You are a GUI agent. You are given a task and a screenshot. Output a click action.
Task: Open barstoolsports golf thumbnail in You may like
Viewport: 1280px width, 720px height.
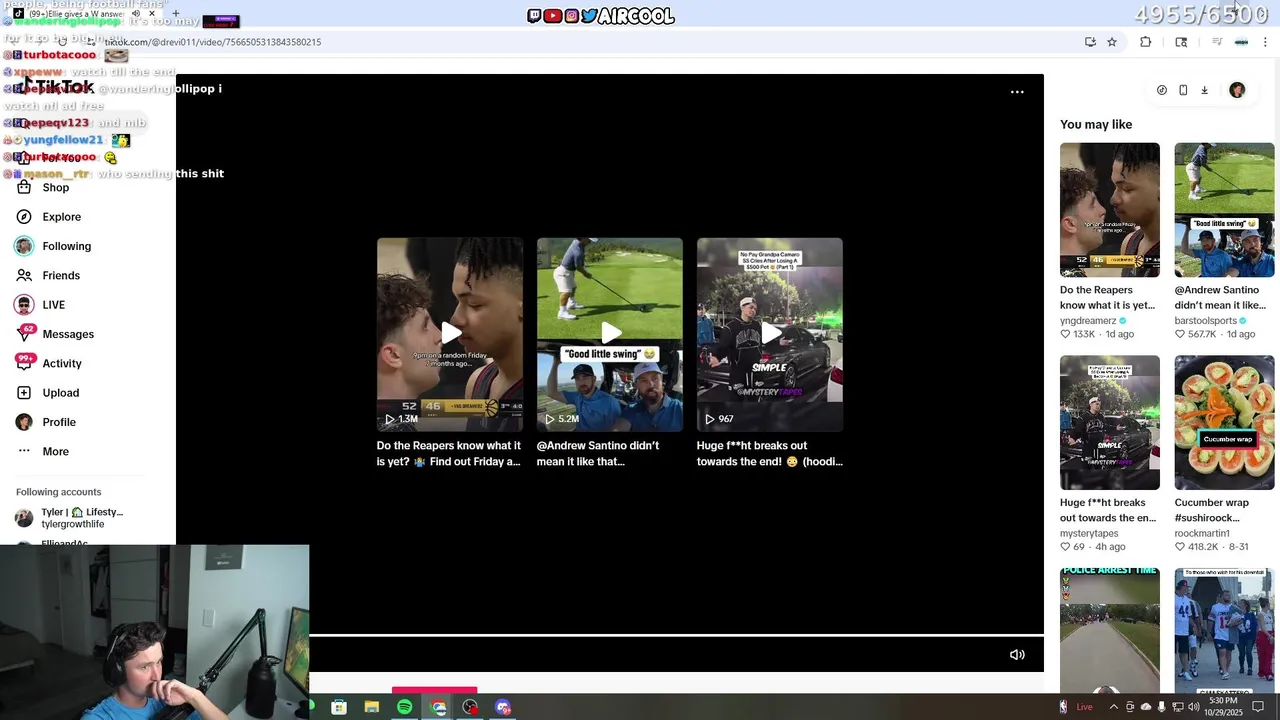(1224, 210)
